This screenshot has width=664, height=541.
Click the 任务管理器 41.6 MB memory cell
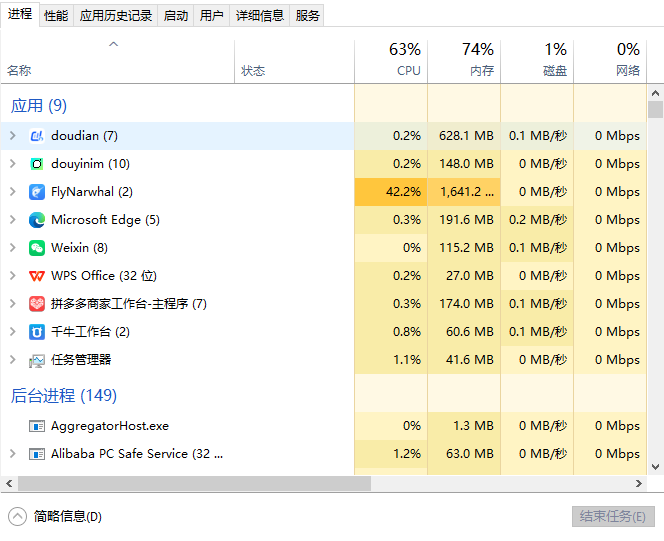click(464, 360)
